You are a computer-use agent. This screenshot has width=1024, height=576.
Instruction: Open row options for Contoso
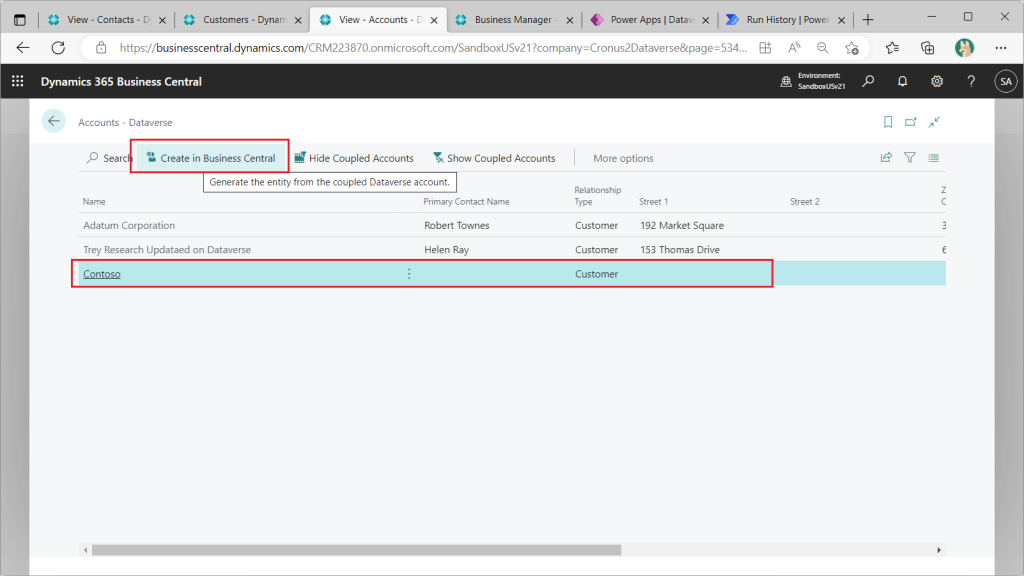(409, 274)
